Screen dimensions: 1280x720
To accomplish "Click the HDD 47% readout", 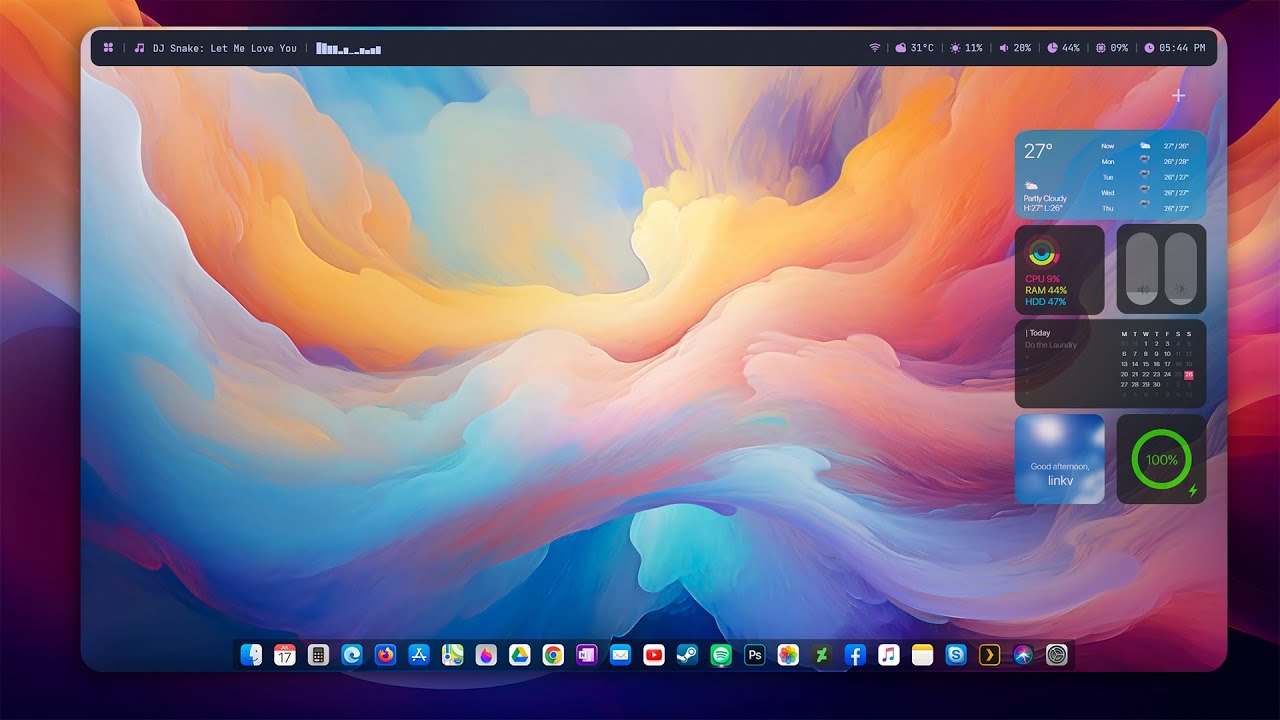I will coord(1046,301).
